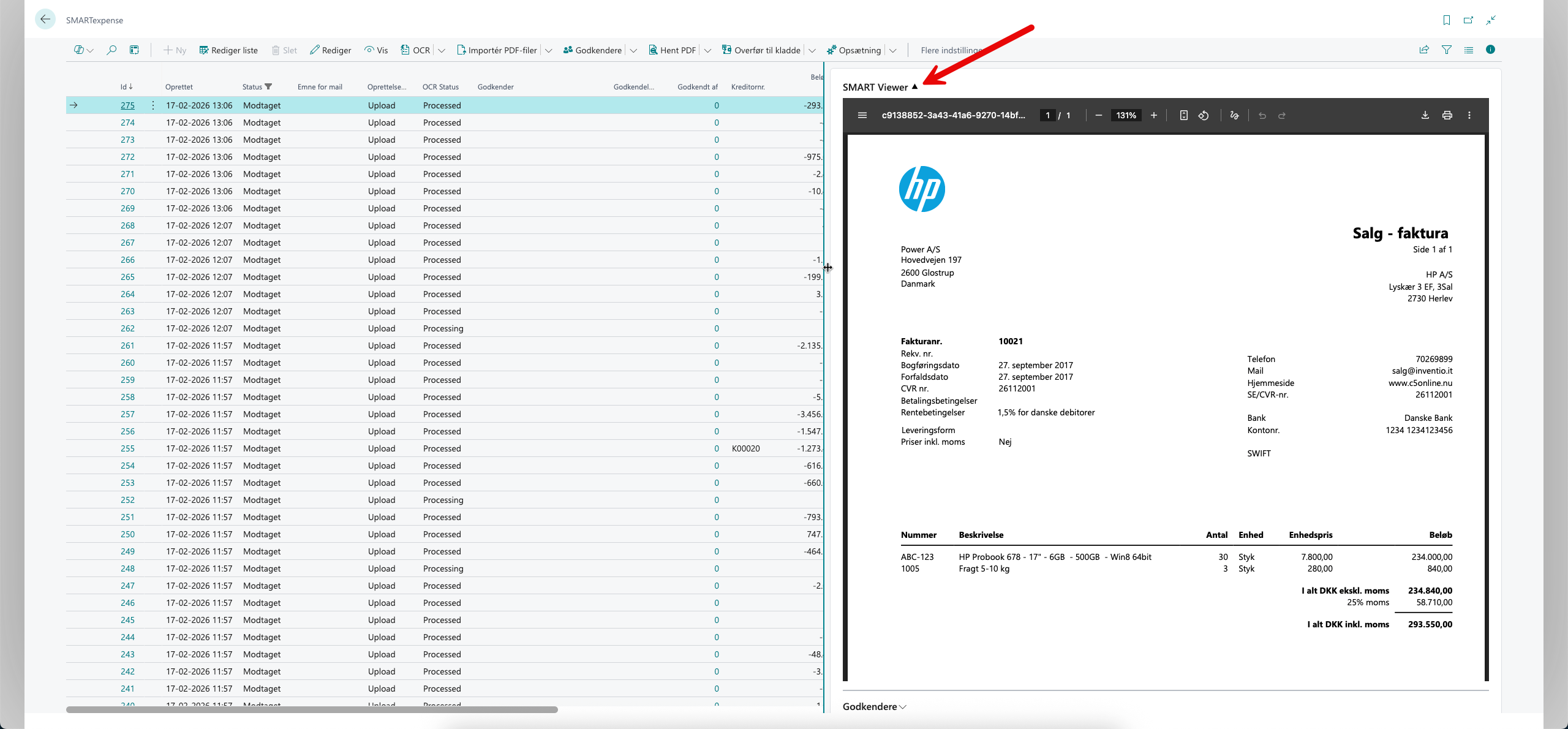Screen dimensions: 1568x729
Task: Click zoom in plus in PDF viewer
Action: 1153,115
